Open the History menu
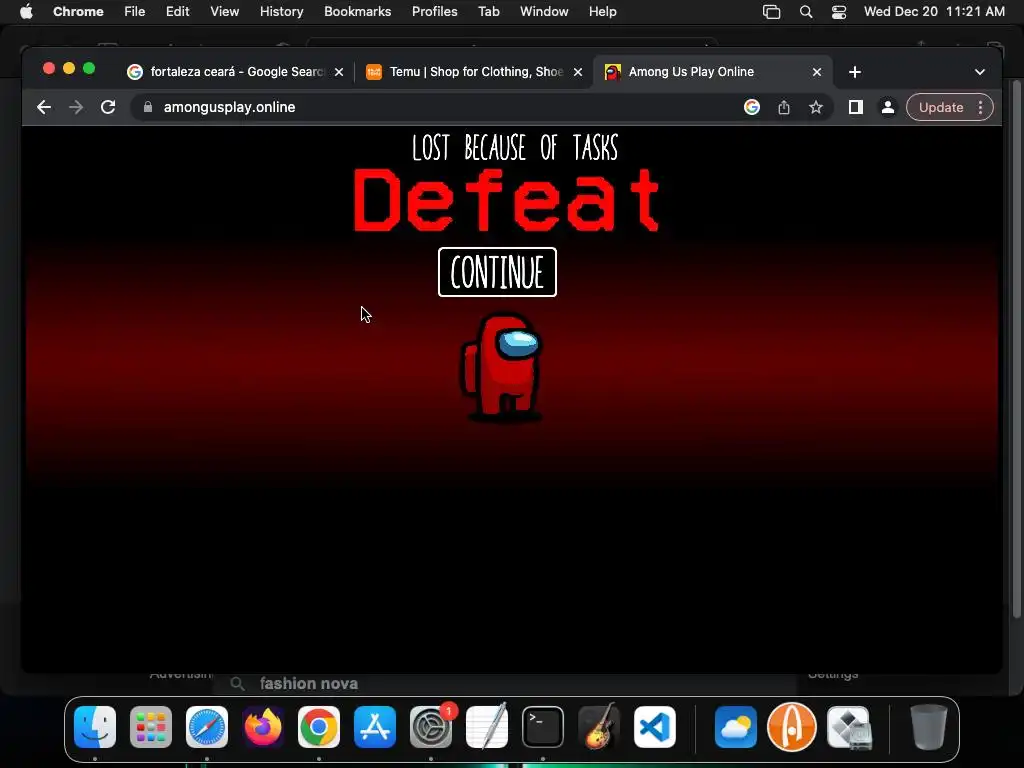The image size is (1024, 768). tap(281, 12)
